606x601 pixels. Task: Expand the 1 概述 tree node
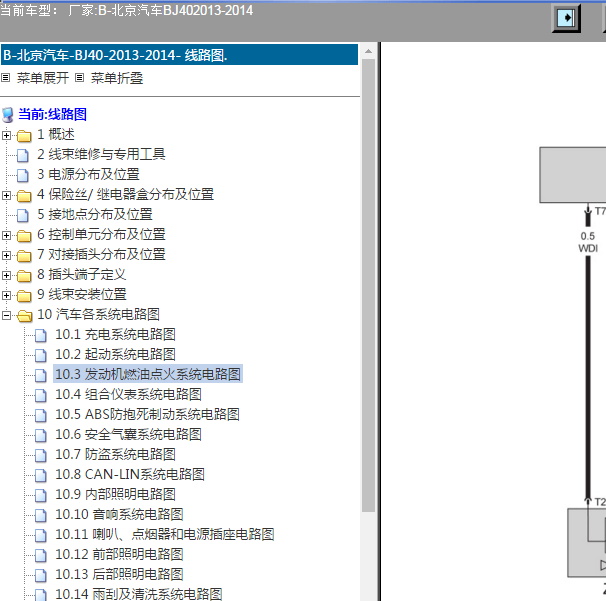[6, 135]
